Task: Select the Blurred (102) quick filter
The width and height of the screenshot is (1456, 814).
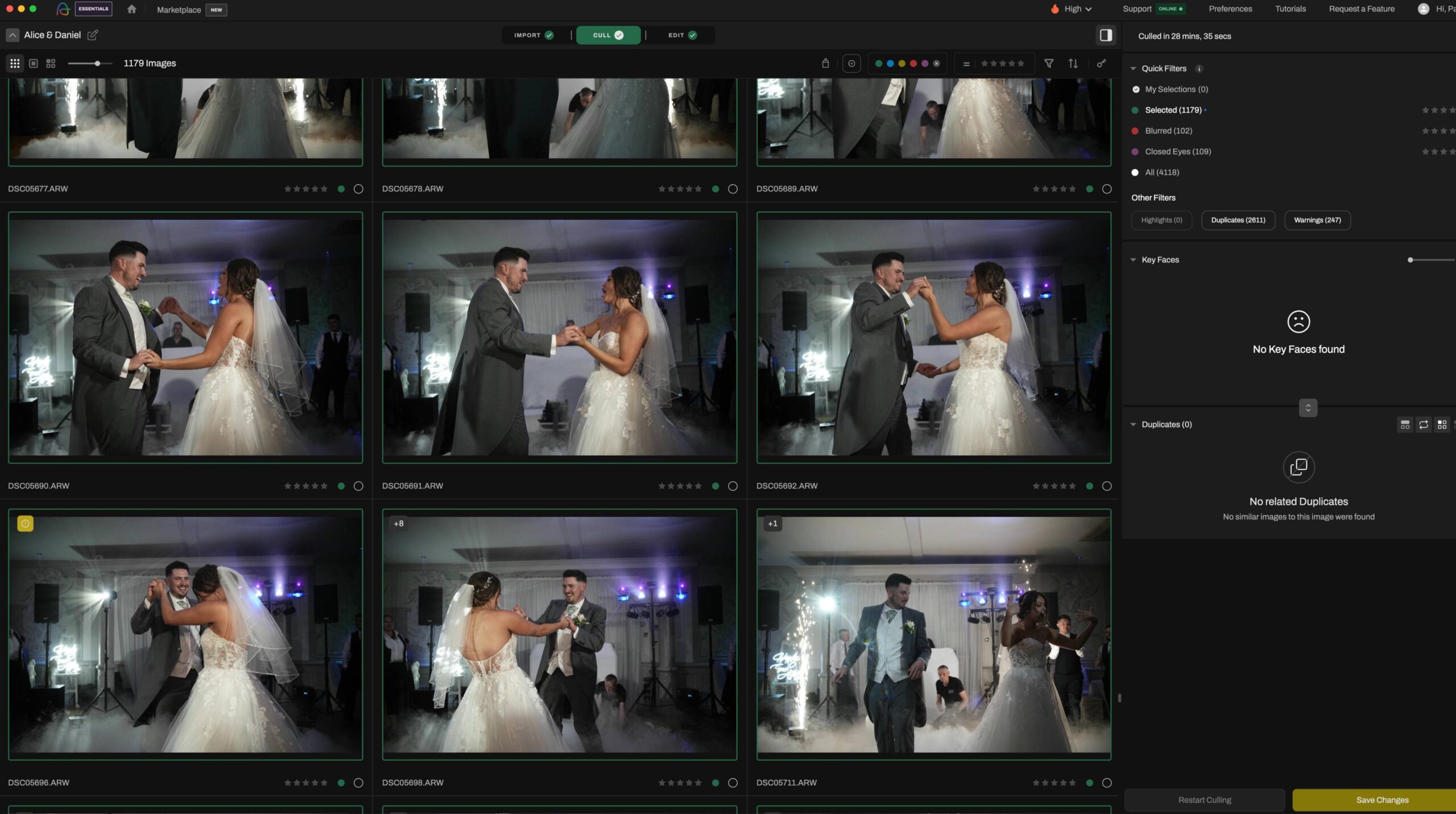Action: tap(1168, 131)
